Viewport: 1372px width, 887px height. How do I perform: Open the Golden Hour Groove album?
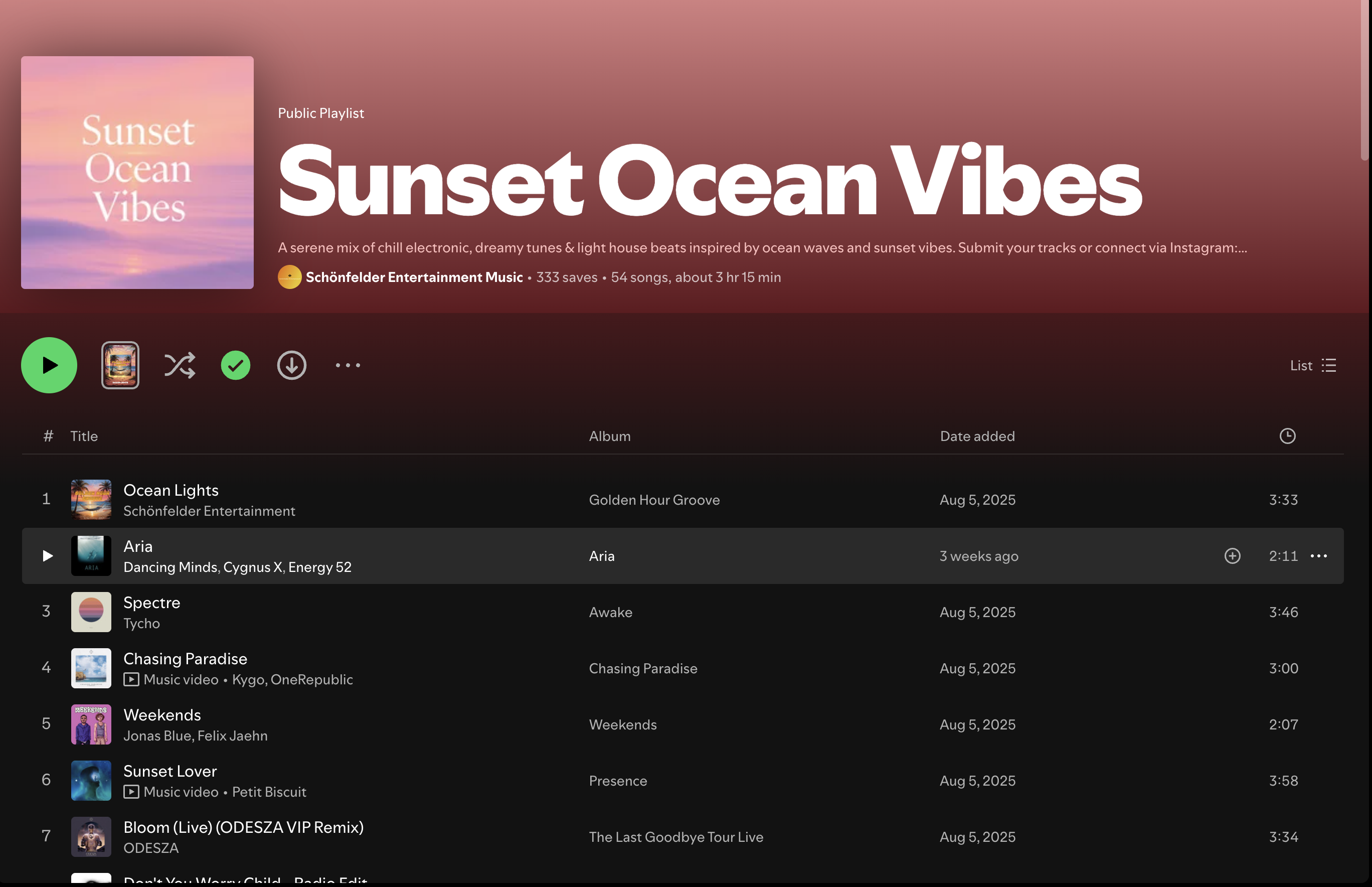click(x=654, y=500)
